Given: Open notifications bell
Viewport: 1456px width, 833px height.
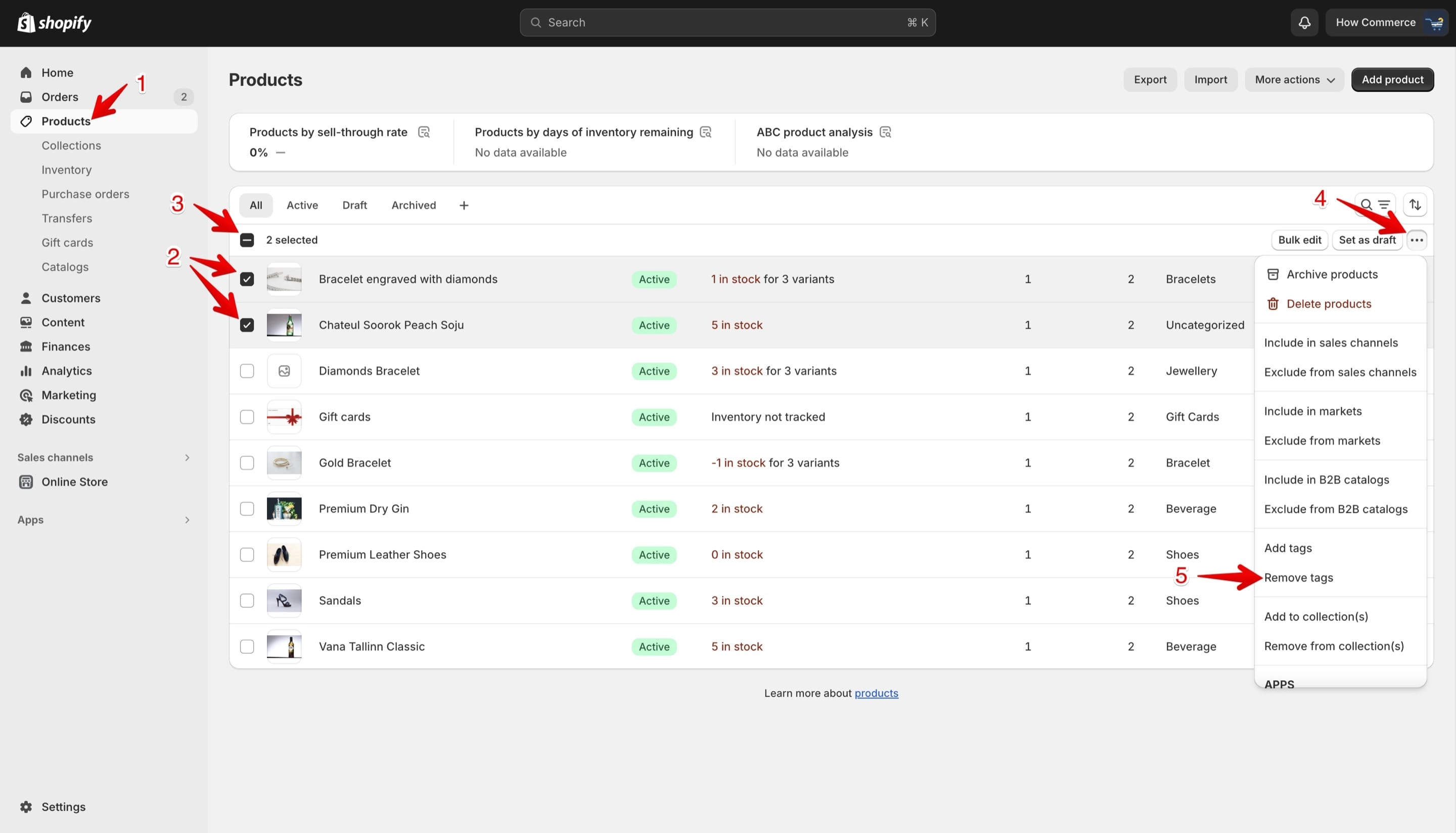Looking at the screenshot, I should [1304, 23].
